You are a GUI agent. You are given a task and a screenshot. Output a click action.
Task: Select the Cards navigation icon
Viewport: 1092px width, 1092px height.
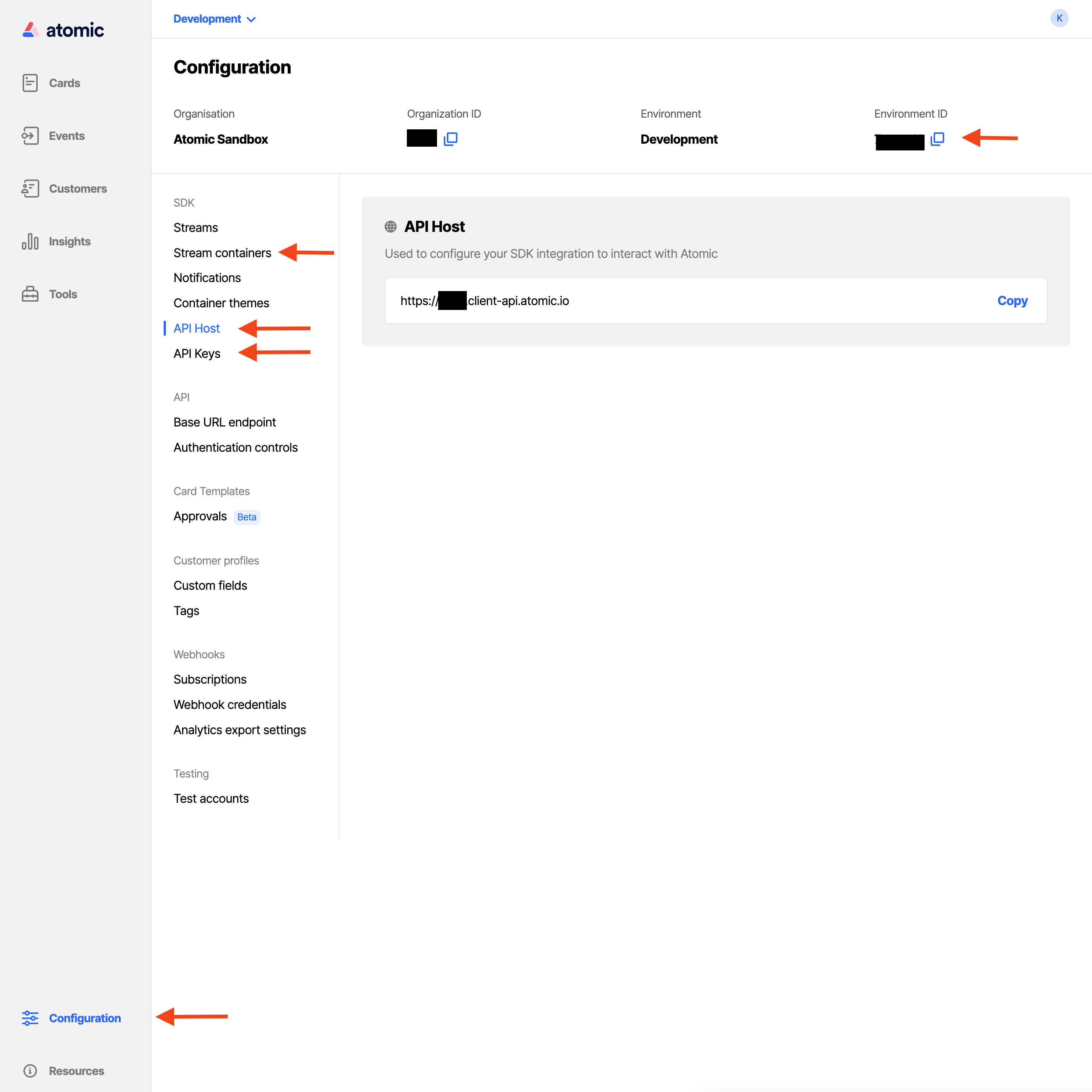30,83
